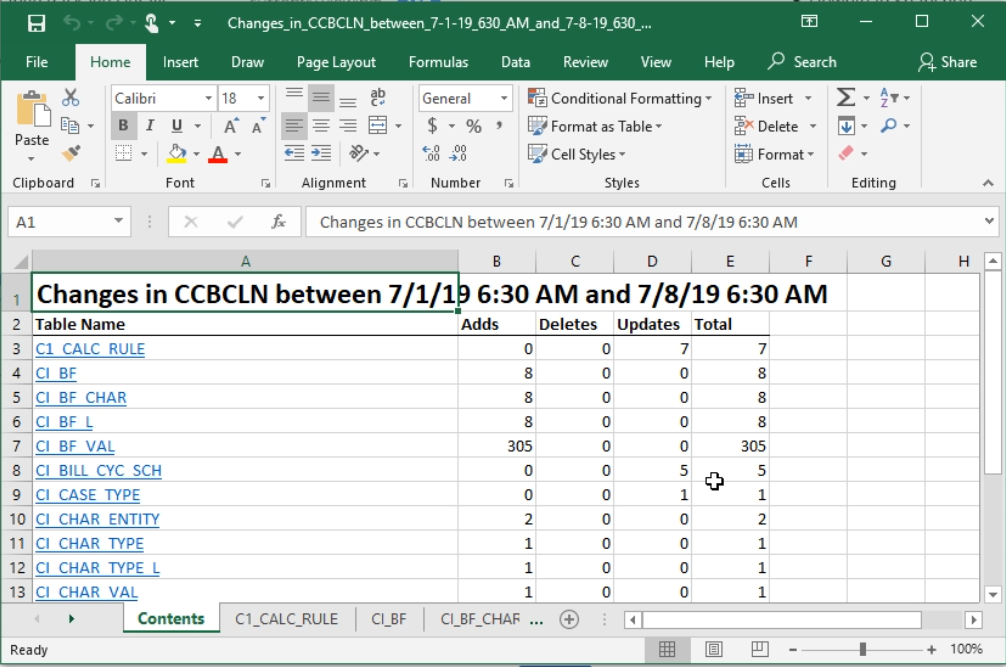Toggle Underline formatting
1006x667 pixels.
[177, 126]
